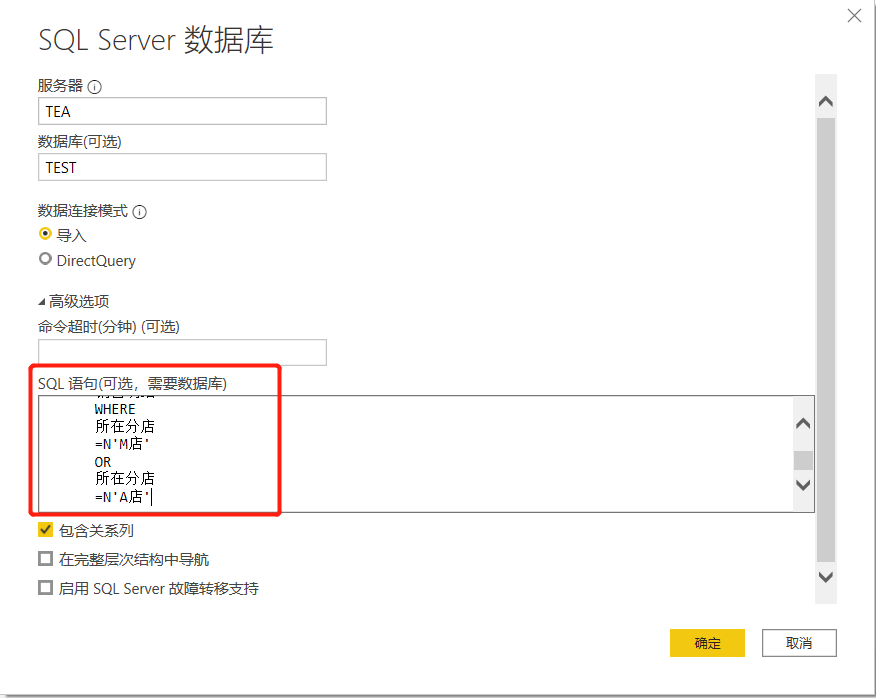Click the 数据库 input field containing TEST
This screenshot has width=876, height=698.
182,167
